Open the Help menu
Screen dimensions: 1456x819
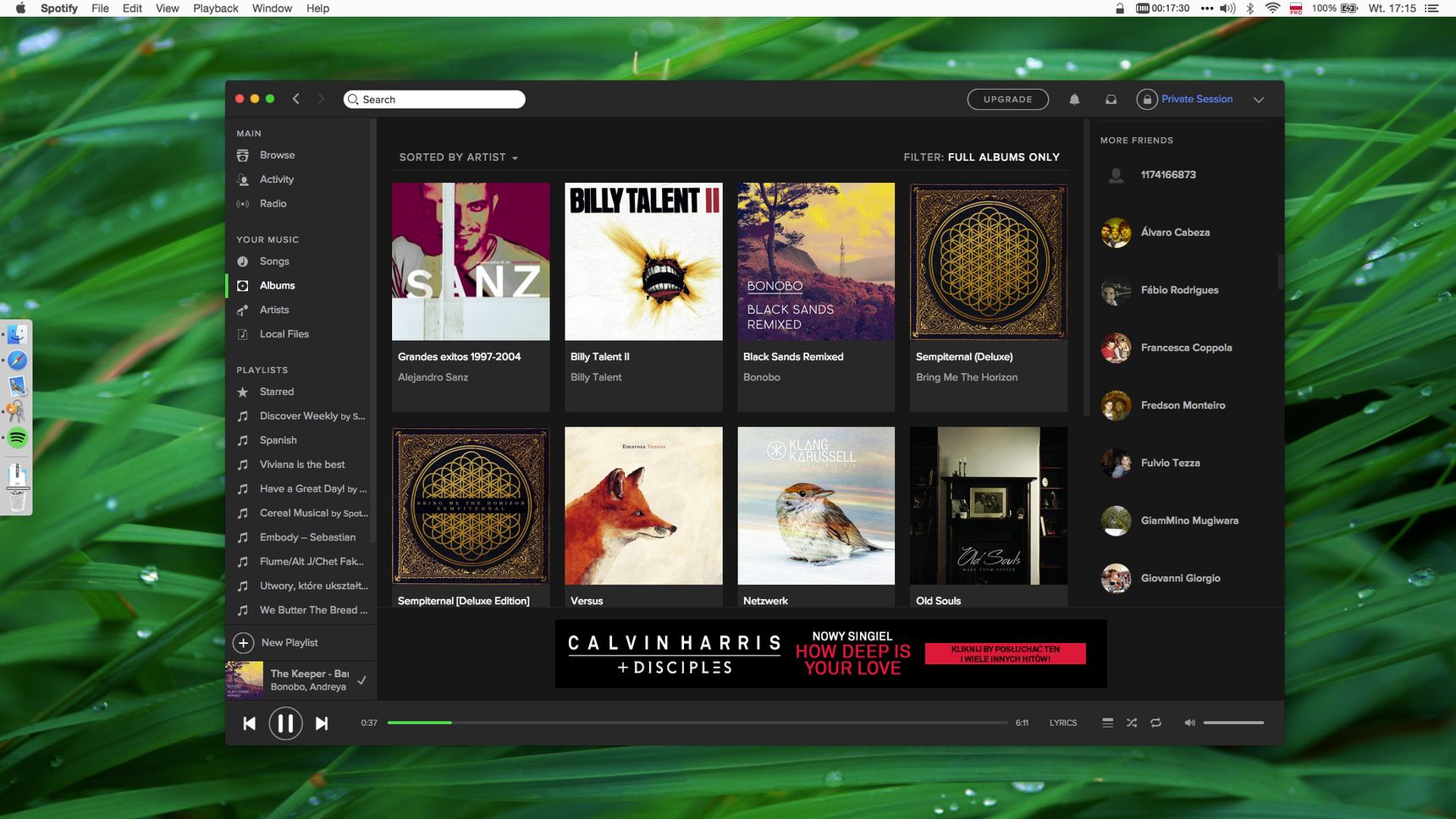click(x=317, y=8)
